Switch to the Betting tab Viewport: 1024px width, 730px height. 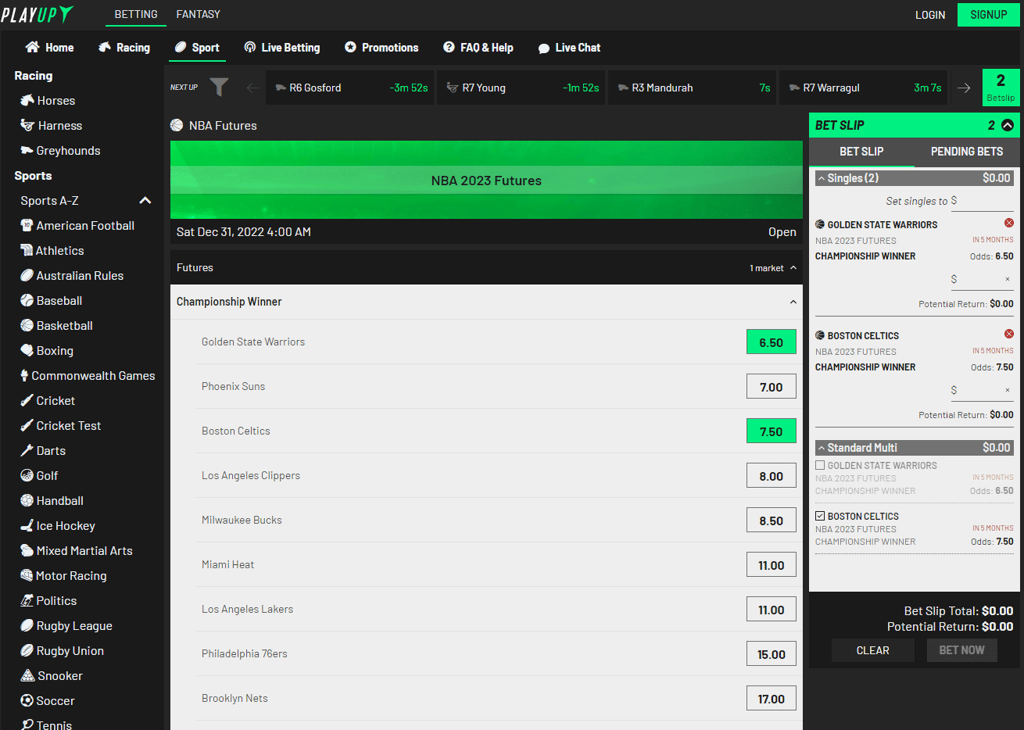136,14
